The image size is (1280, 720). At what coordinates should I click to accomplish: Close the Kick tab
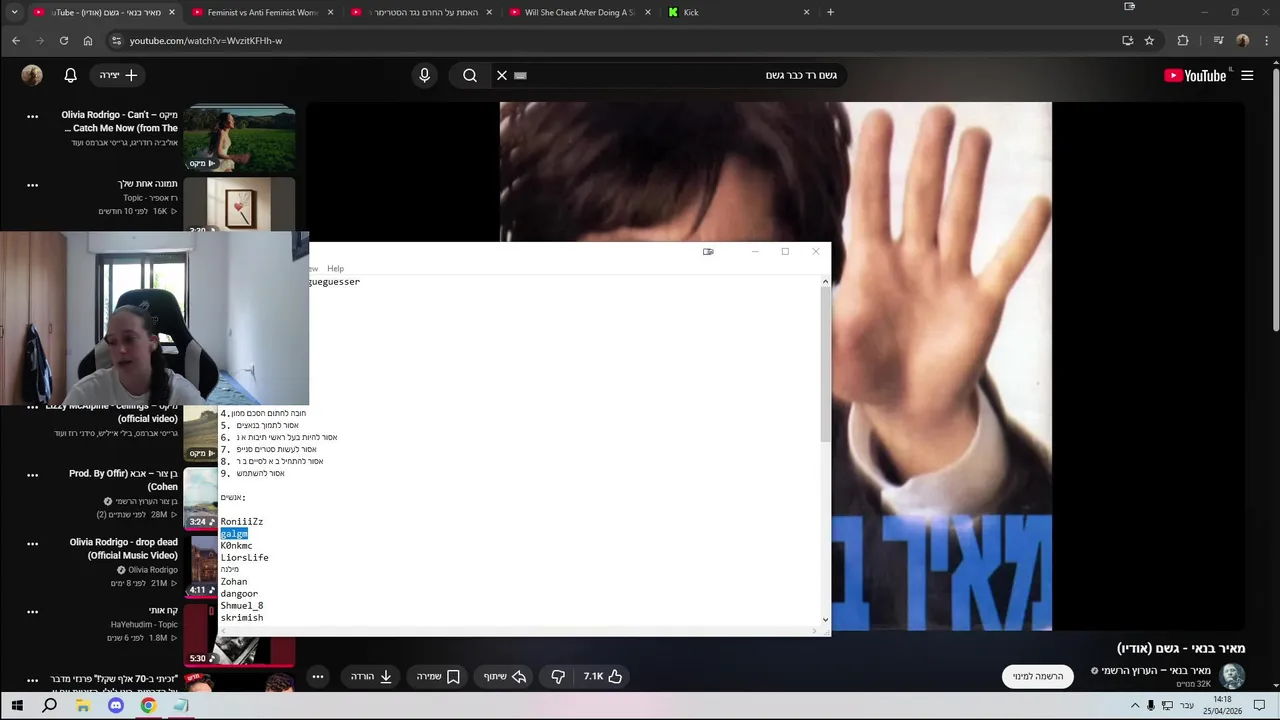(806, 12)
